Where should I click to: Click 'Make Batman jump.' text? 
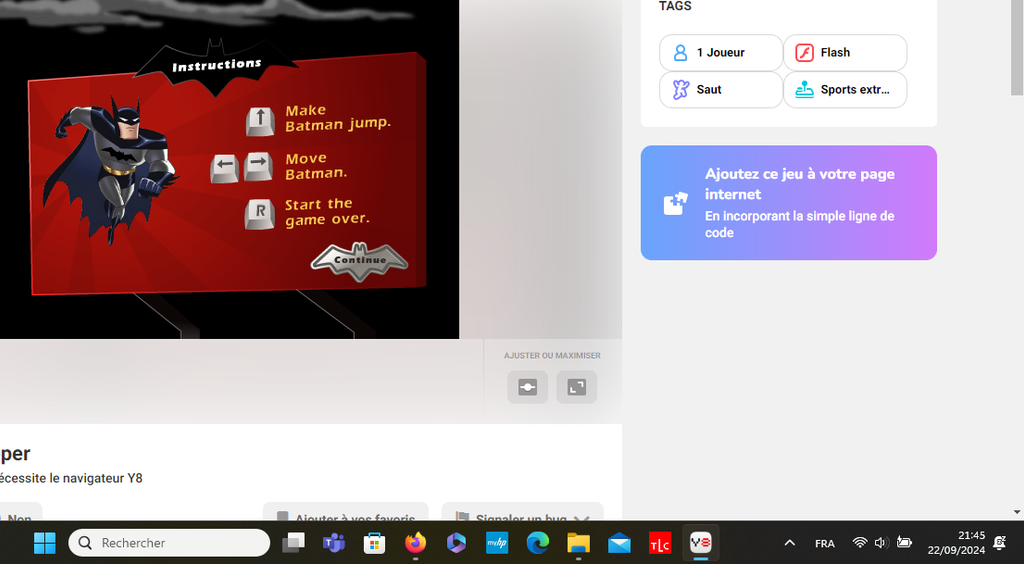[x=338, y=118]
